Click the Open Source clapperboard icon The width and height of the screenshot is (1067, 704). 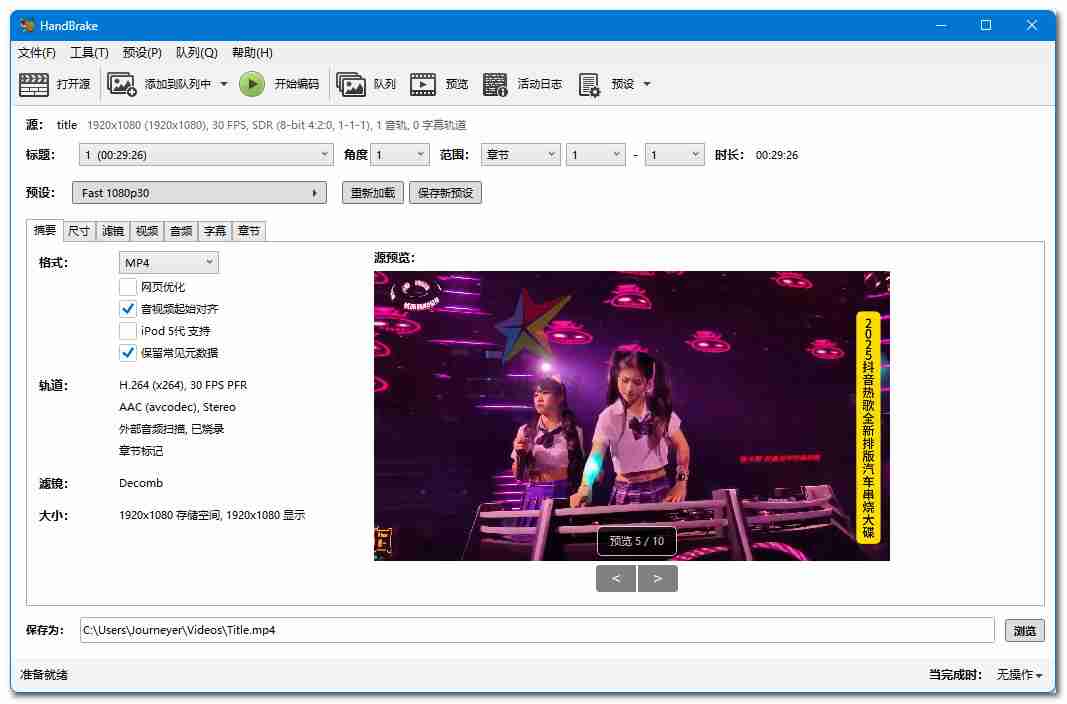34,85
